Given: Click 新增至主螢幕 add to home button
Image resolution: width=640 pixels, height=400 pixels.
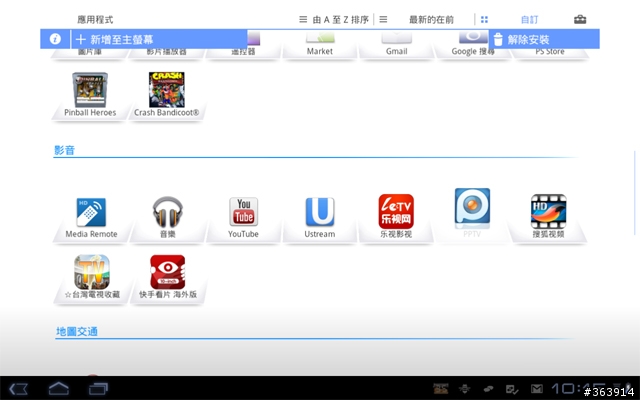Looking at the screenshot, I should pos(159,39).
